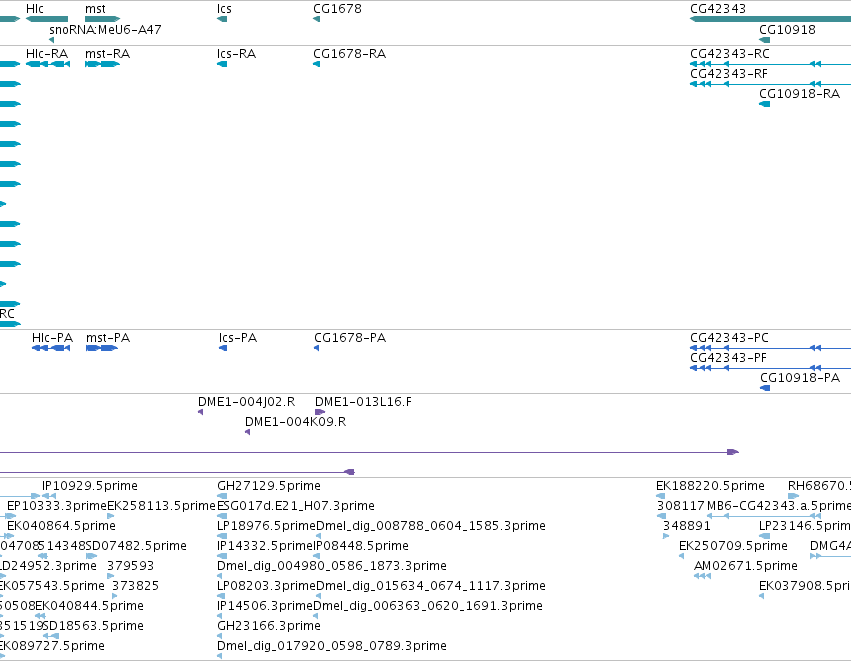Click the CG10918-PA label

pyautogui.click(x=800, y=378)
